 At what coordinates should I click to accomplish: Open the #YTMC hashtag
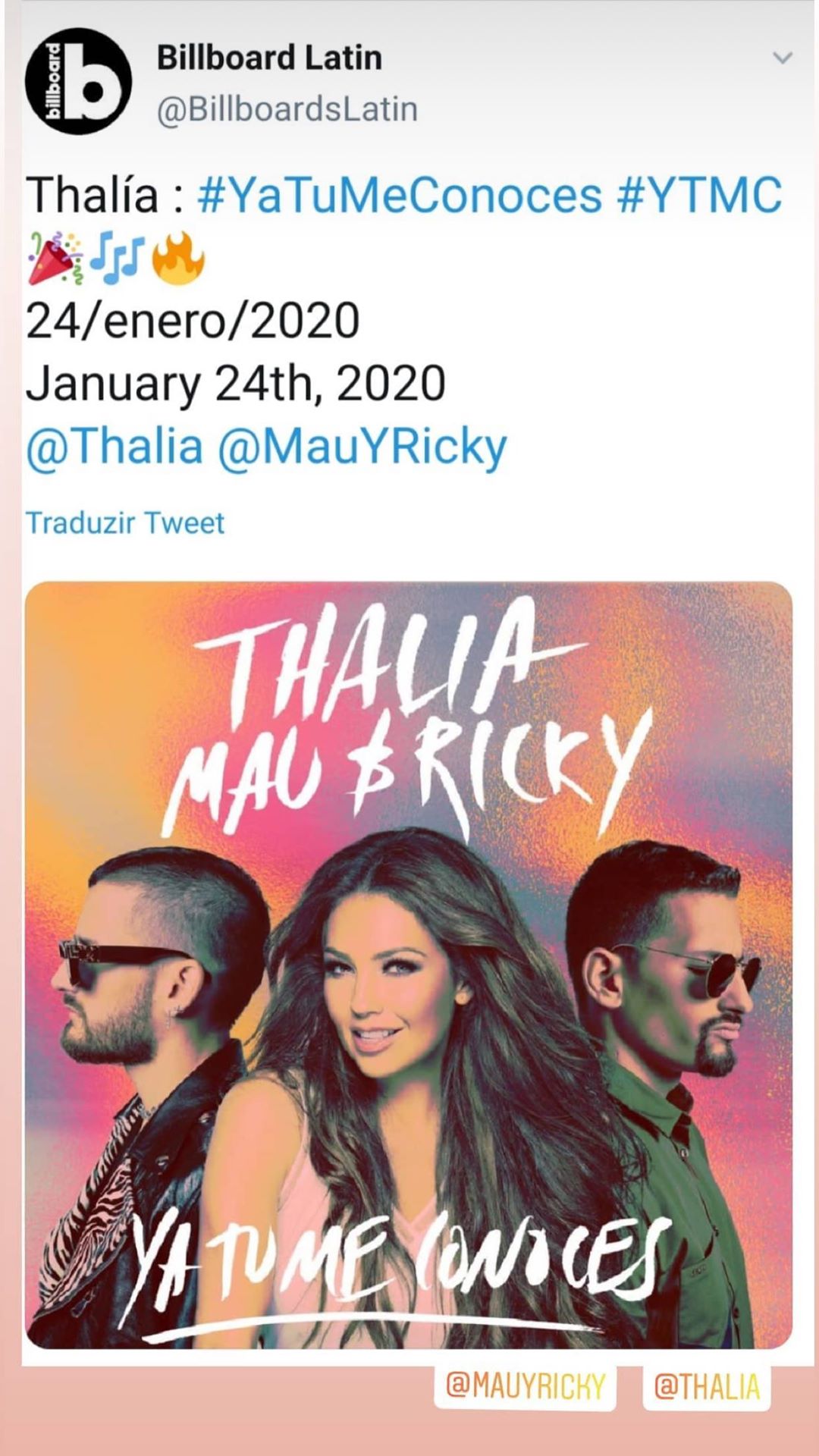(699, 195)
